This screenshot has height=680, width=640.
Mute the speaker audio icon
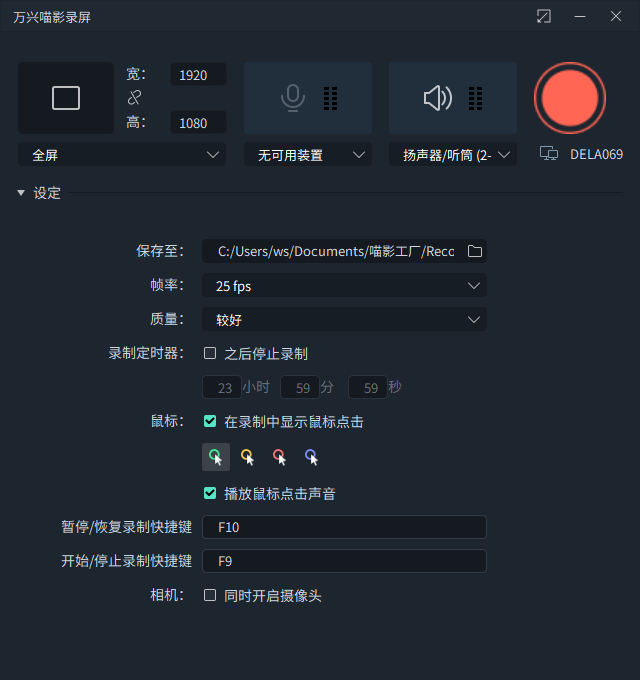[438, 98]
